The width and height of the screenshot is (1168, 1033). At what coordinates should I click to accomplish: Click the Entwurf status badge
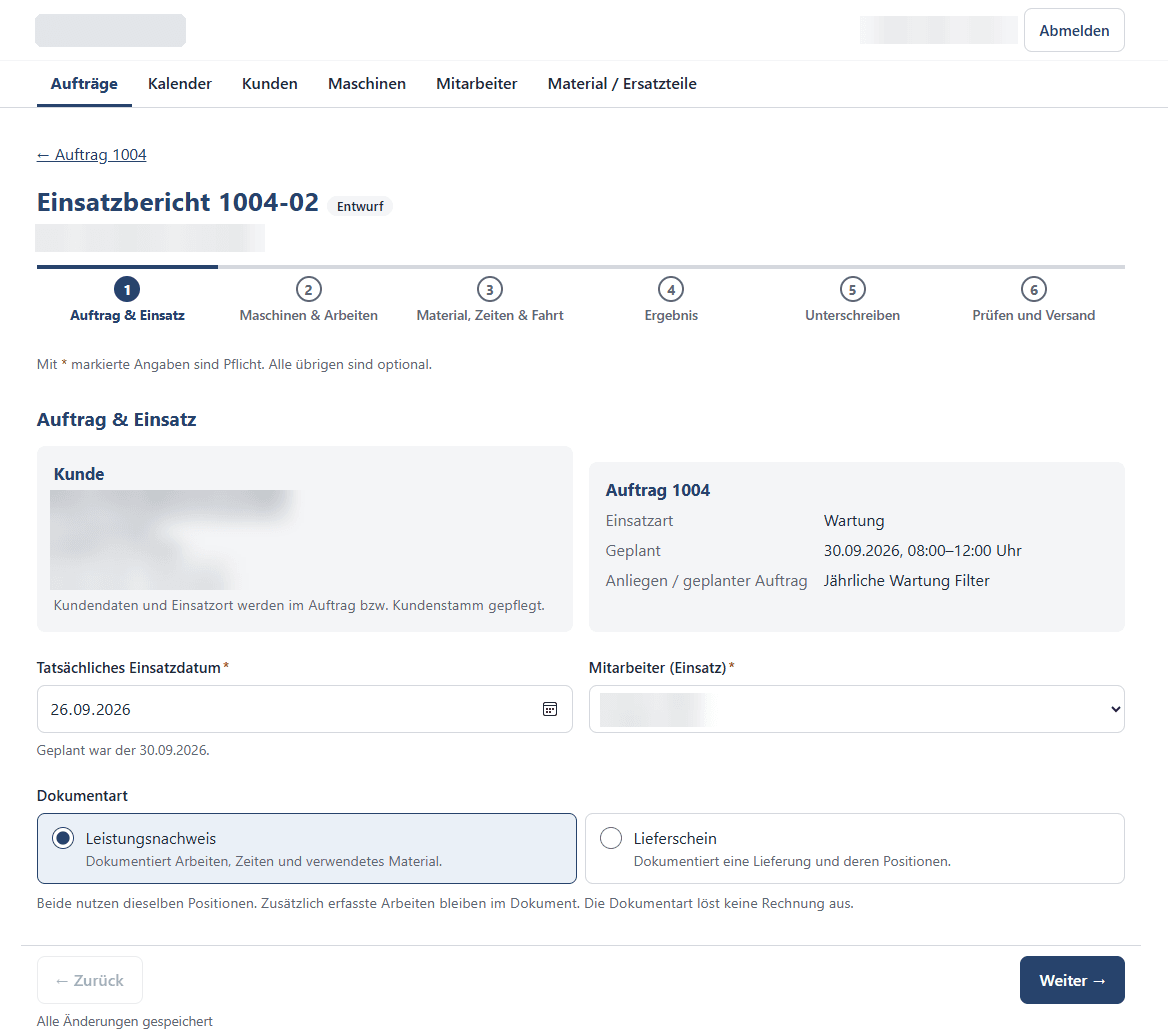(x=360, y=206)
